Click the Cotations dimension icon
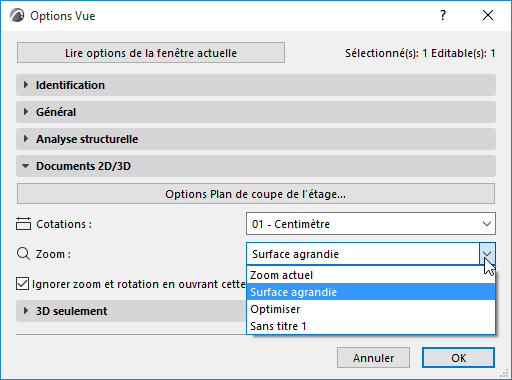Viewport: 512px width, 380px height. (x=23, y=224)
